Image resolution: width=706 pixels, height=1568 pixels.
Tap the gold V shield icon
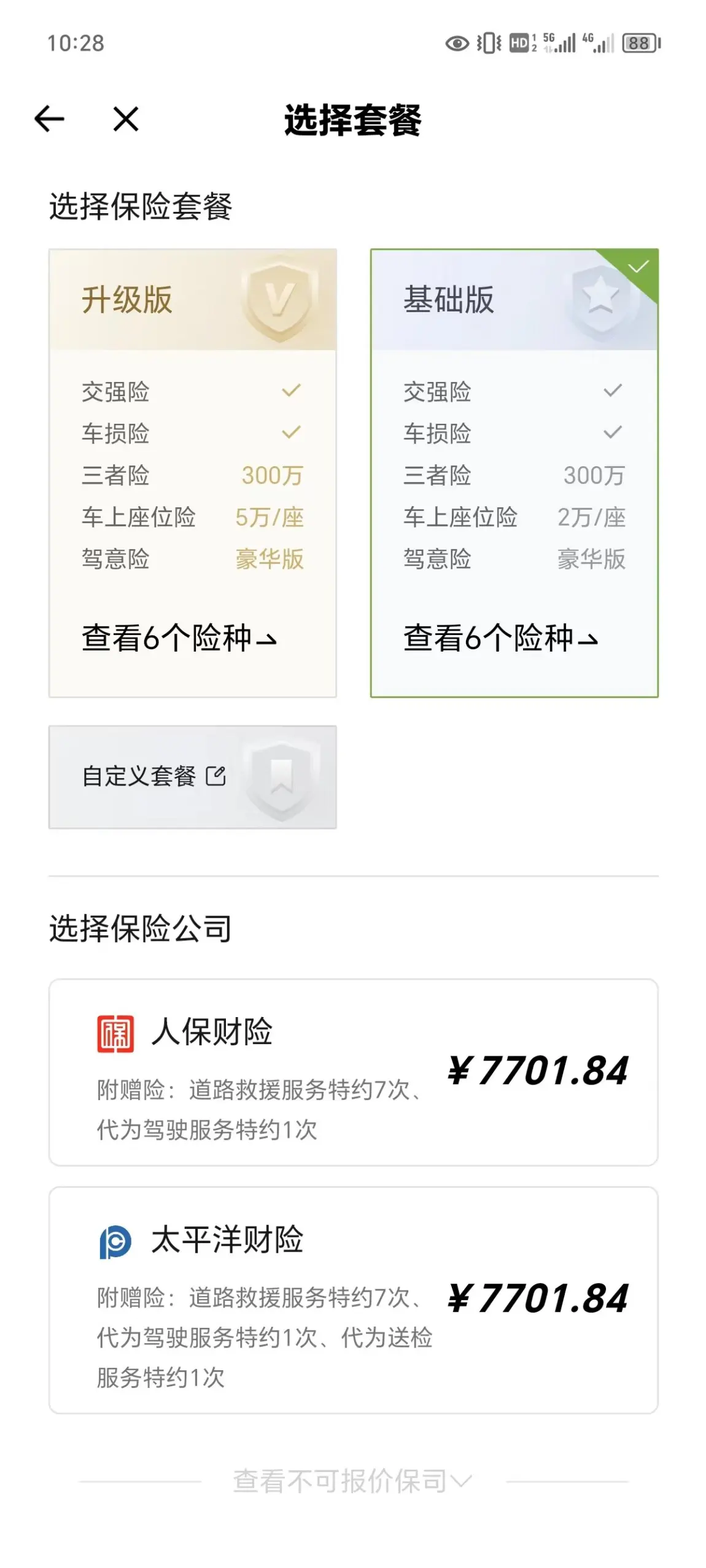pos(279,300)
